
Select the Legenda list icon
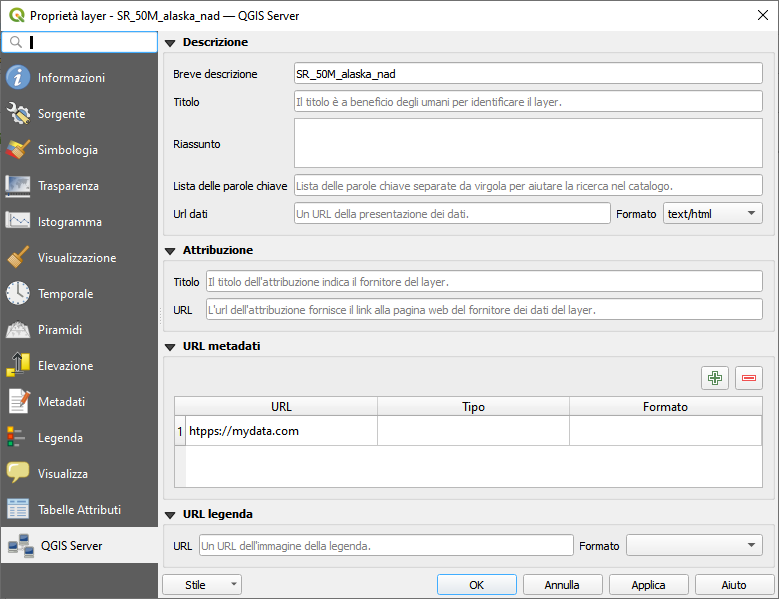click(18, 438)
